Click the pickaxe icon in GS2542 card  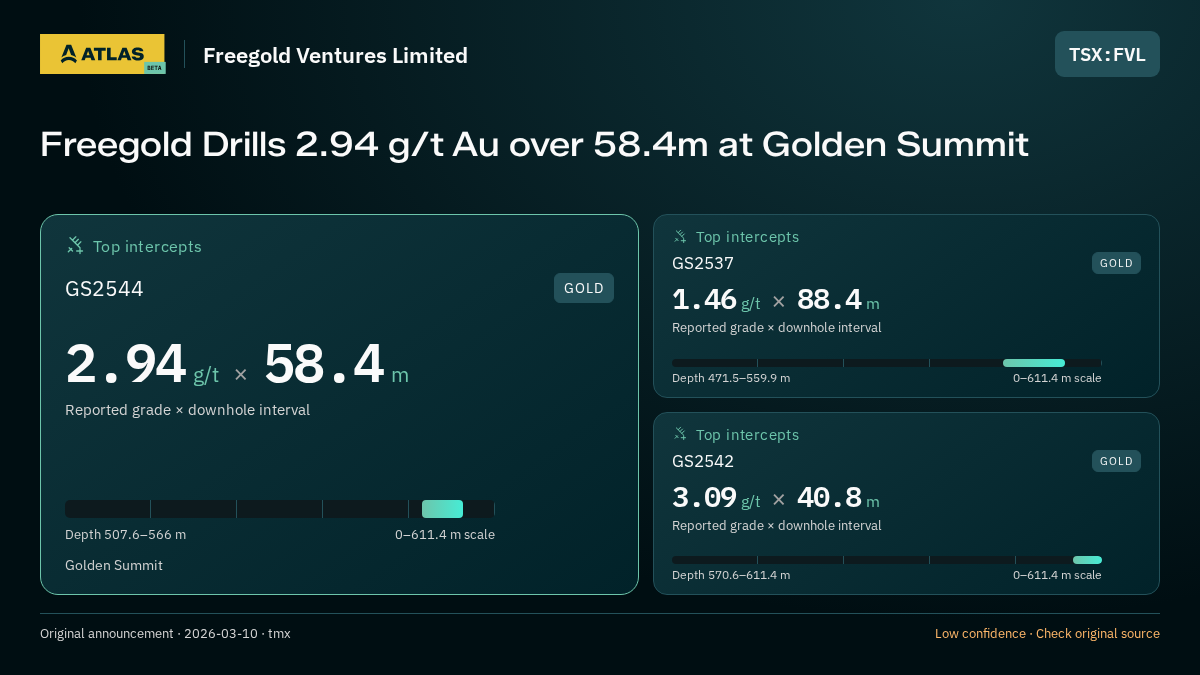680,435
